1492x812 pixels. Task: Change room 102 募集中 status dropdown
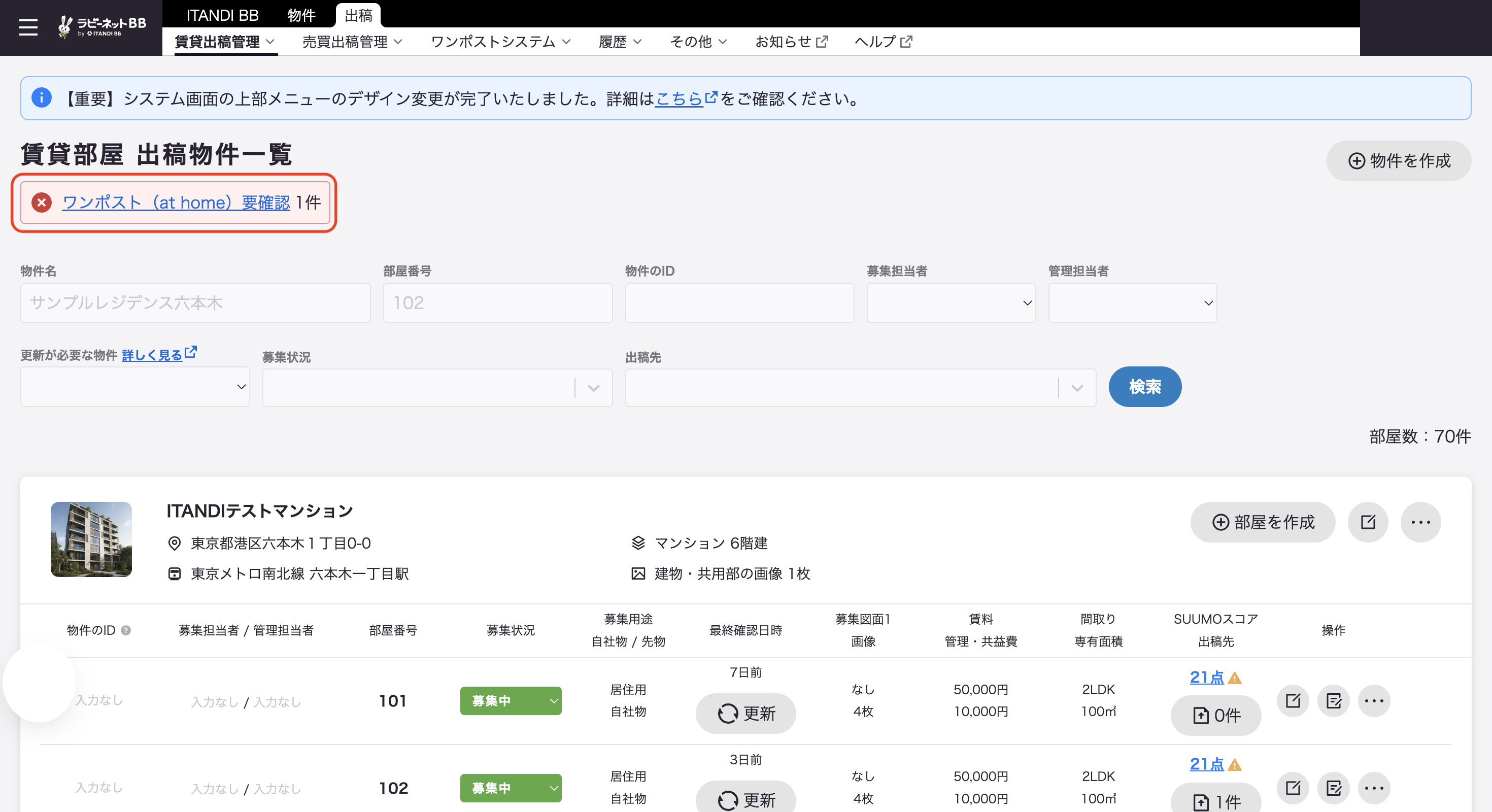510,788
